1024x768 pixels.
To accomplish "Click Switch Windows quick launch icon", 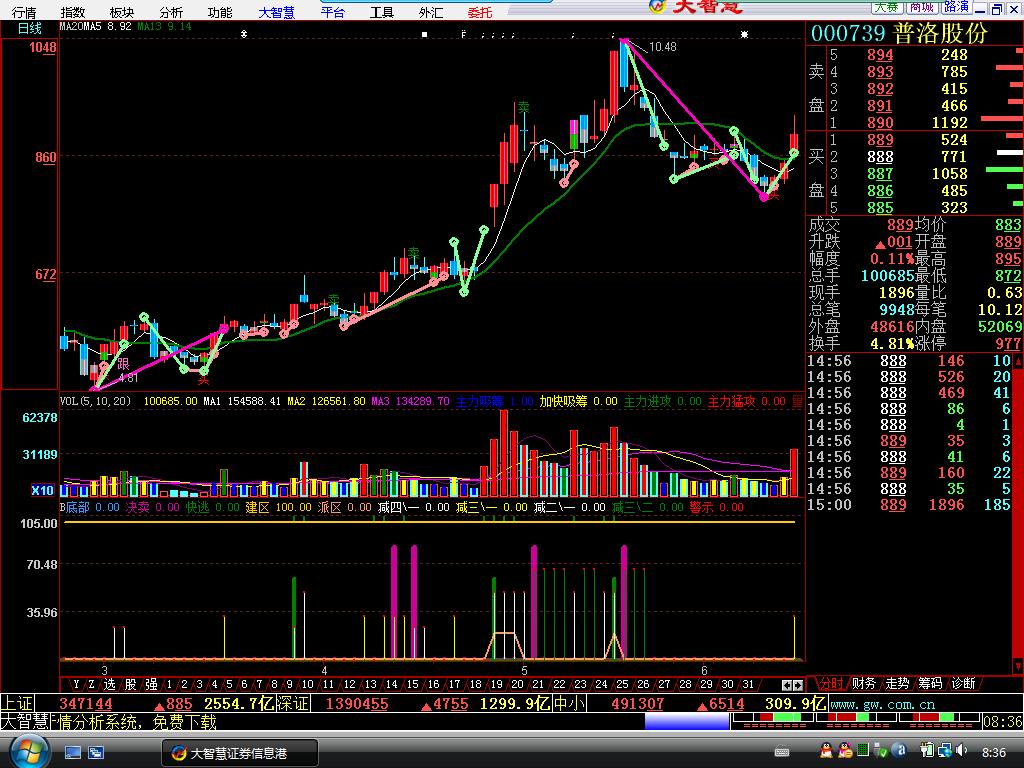I will pyautogui.click(x=96, y=752).
